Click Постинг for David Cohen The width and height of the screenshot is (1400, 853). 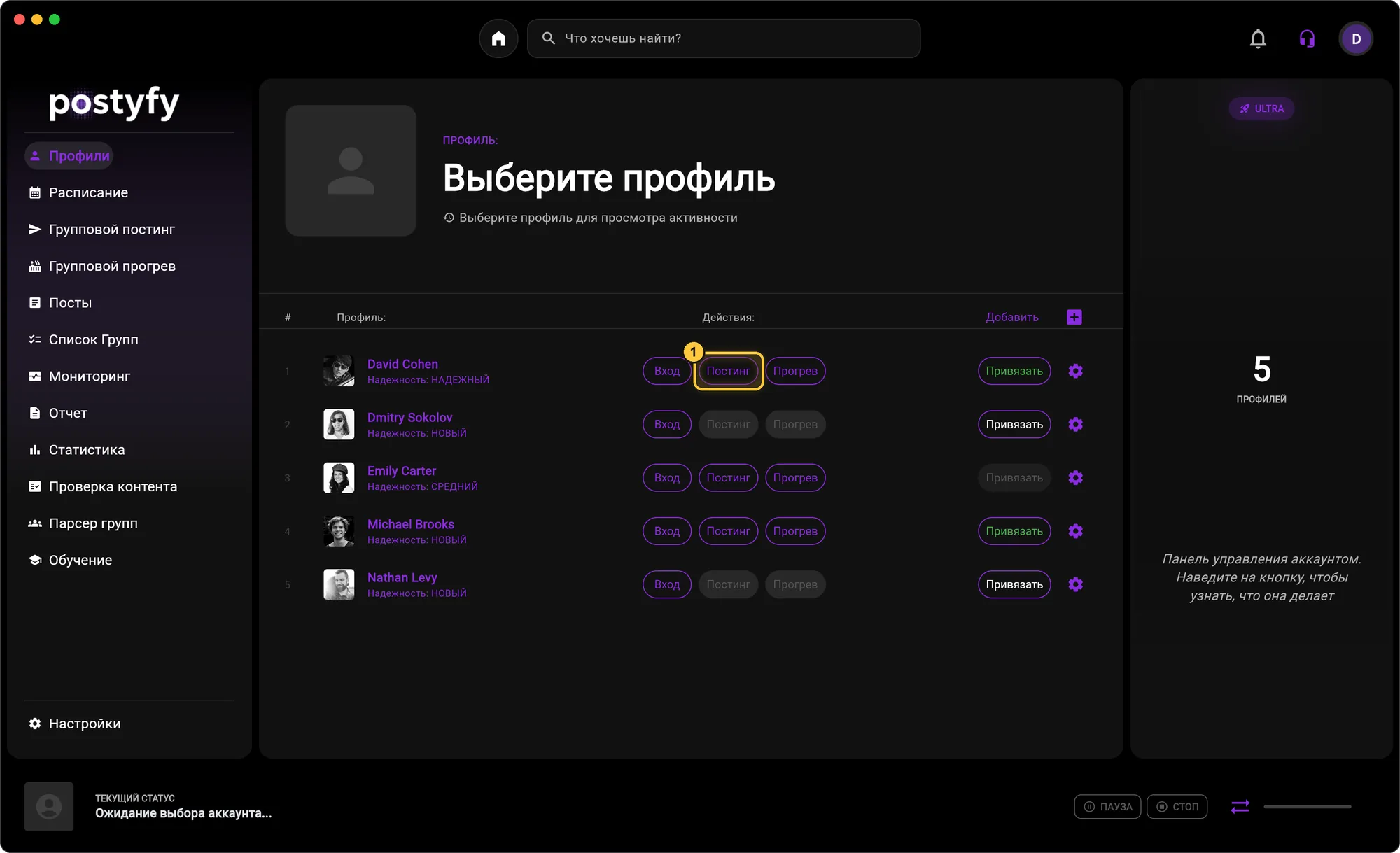point(728,371)
